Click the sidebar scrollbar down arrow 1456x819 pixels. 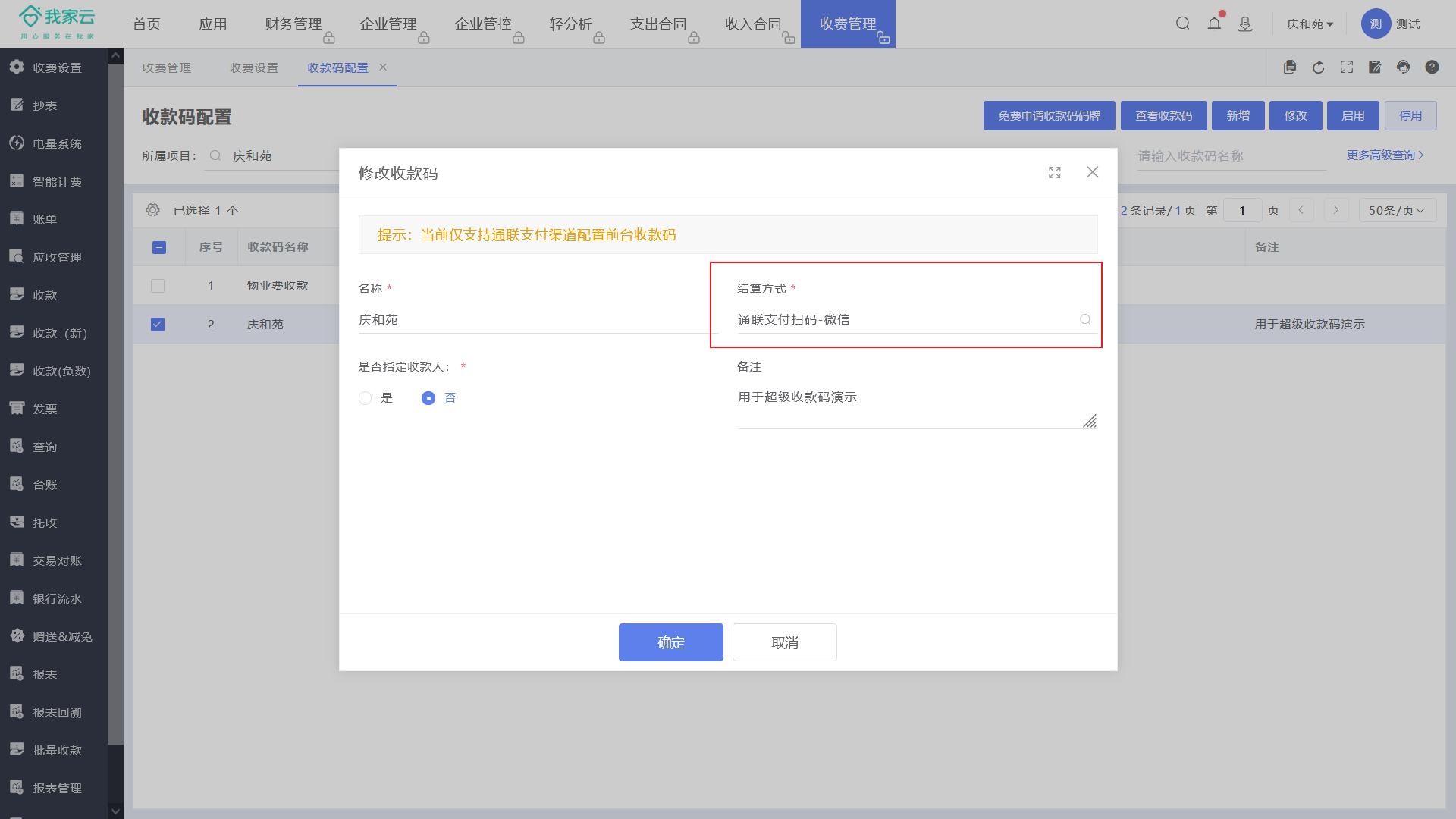pos(115,811)
